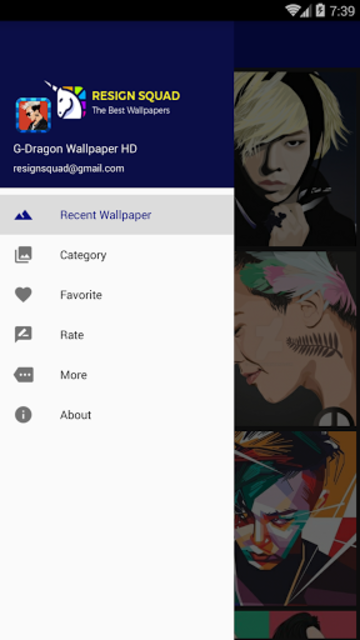This screenshot has height=640, width=360.
Task: Click the Rate speech-bubble pencil icon
Action: (23, 335)
